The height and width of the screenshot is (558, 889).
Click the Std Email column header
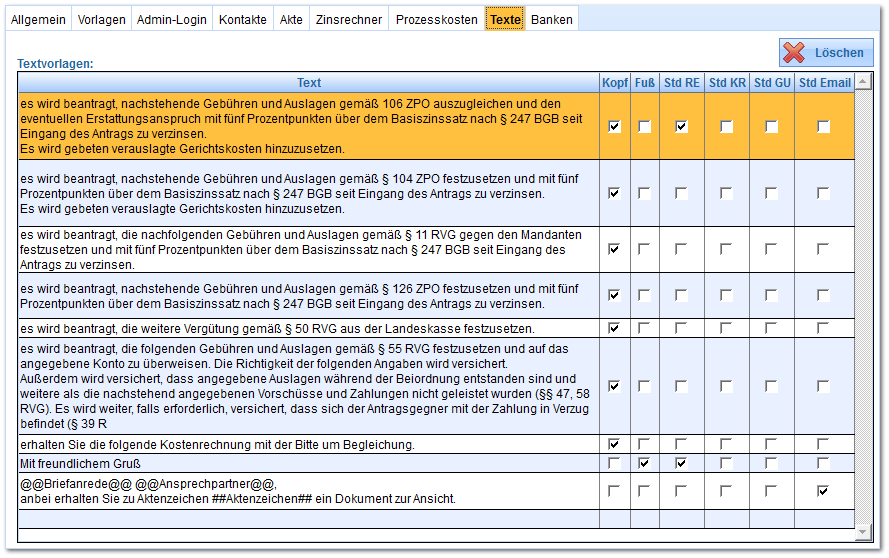tap(825, 83)
